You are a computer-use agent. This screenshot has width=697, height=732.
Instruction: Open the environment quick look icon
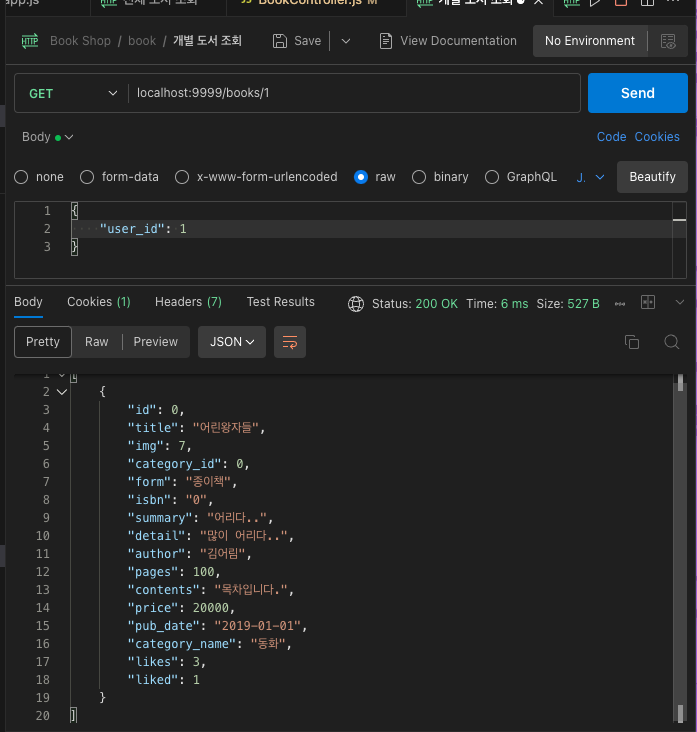tap(668, 41)
